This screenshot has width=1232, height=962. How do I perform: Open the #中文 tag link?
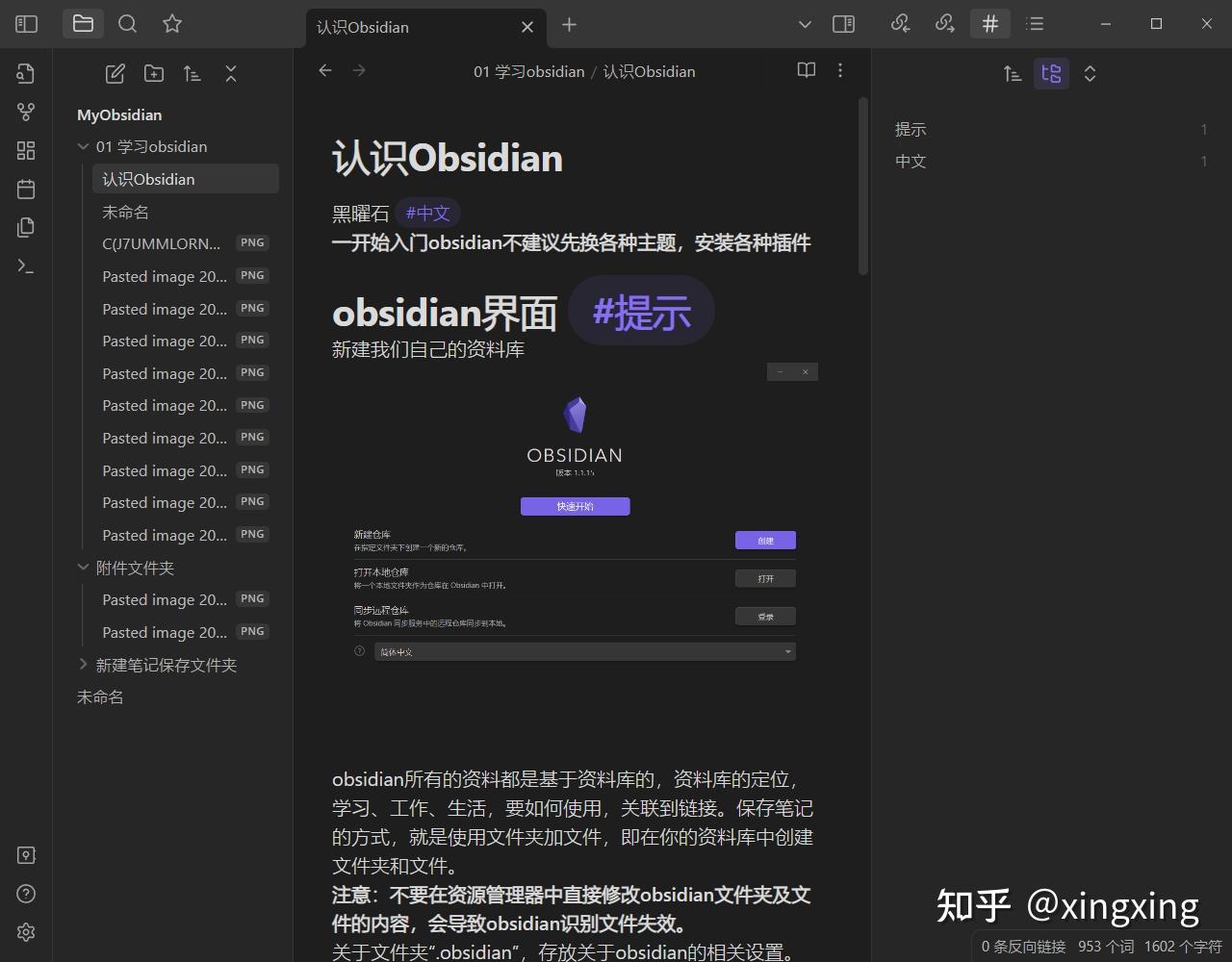(x=429, y=213)
